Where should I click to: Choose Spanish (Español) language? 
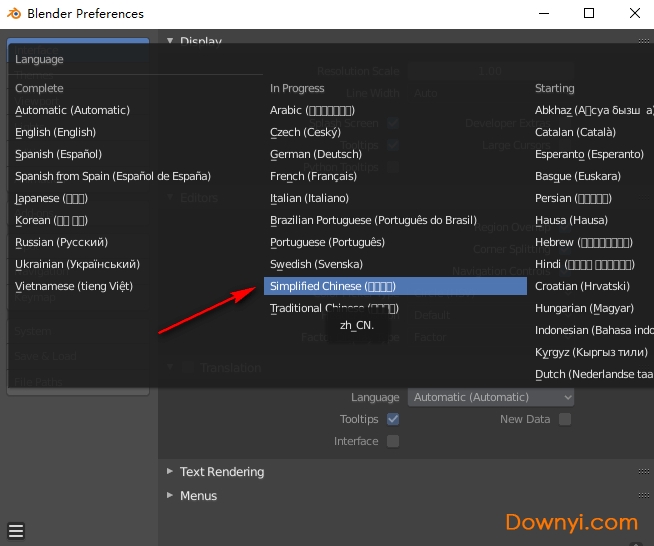58,154
